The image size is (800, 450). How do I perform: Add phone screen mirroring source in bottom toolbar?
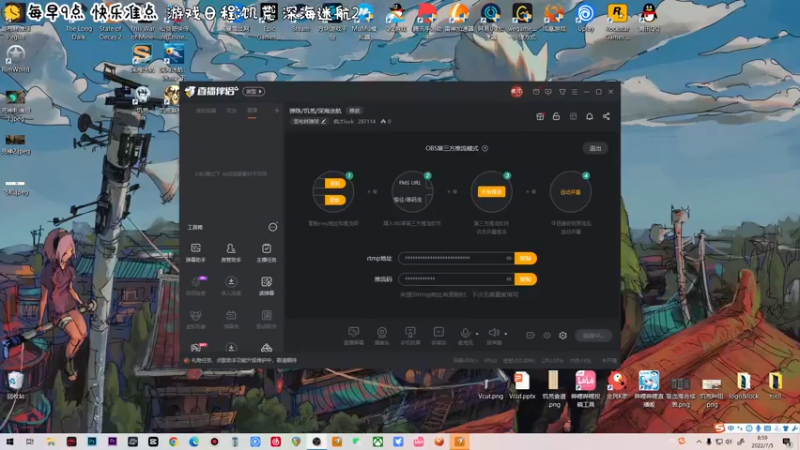tap(410, 335)
